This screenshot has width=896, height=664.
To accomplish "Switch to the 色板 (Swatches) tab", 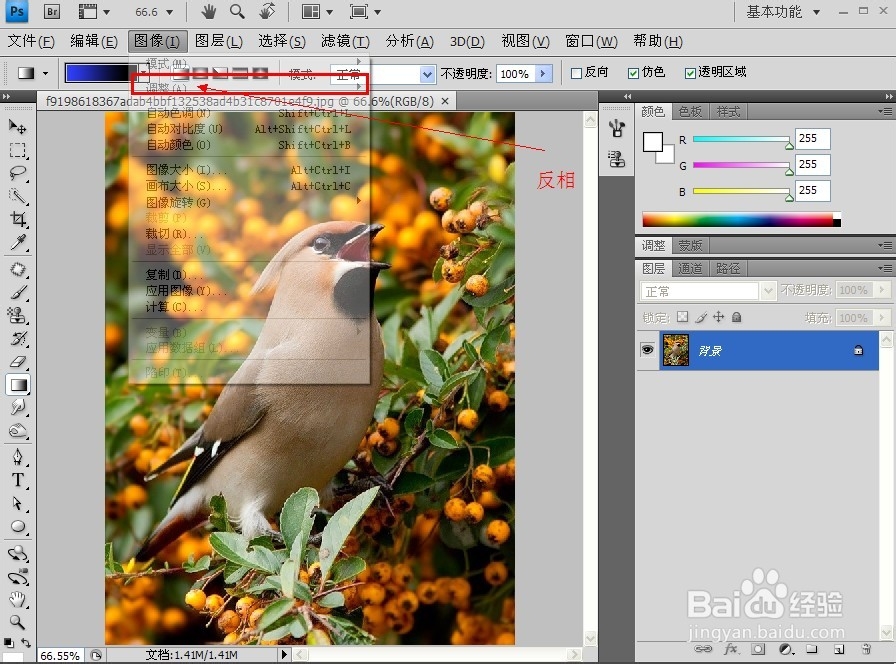I will [690, 111].
